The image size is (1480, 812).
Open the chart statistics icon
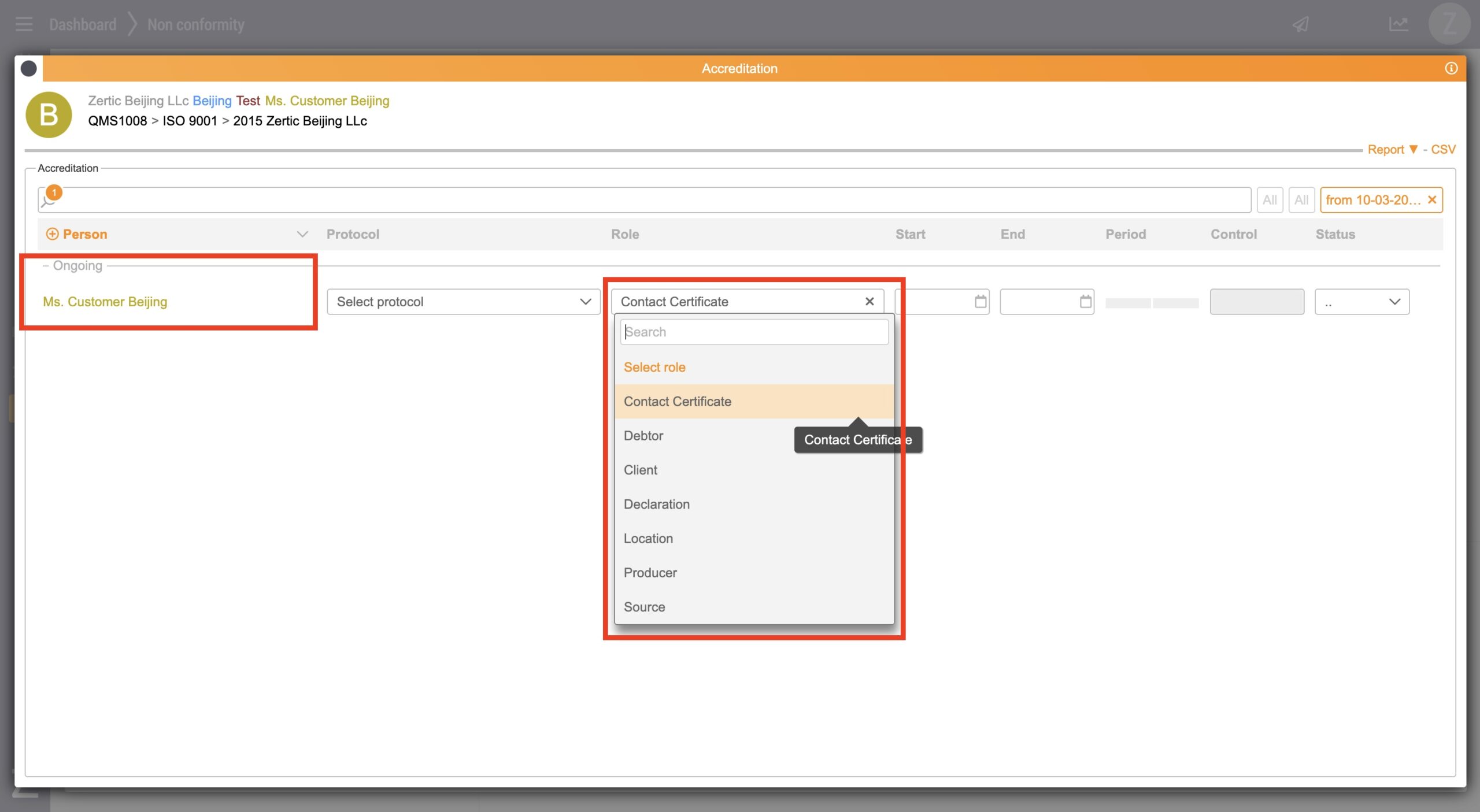coord(1398,24)
